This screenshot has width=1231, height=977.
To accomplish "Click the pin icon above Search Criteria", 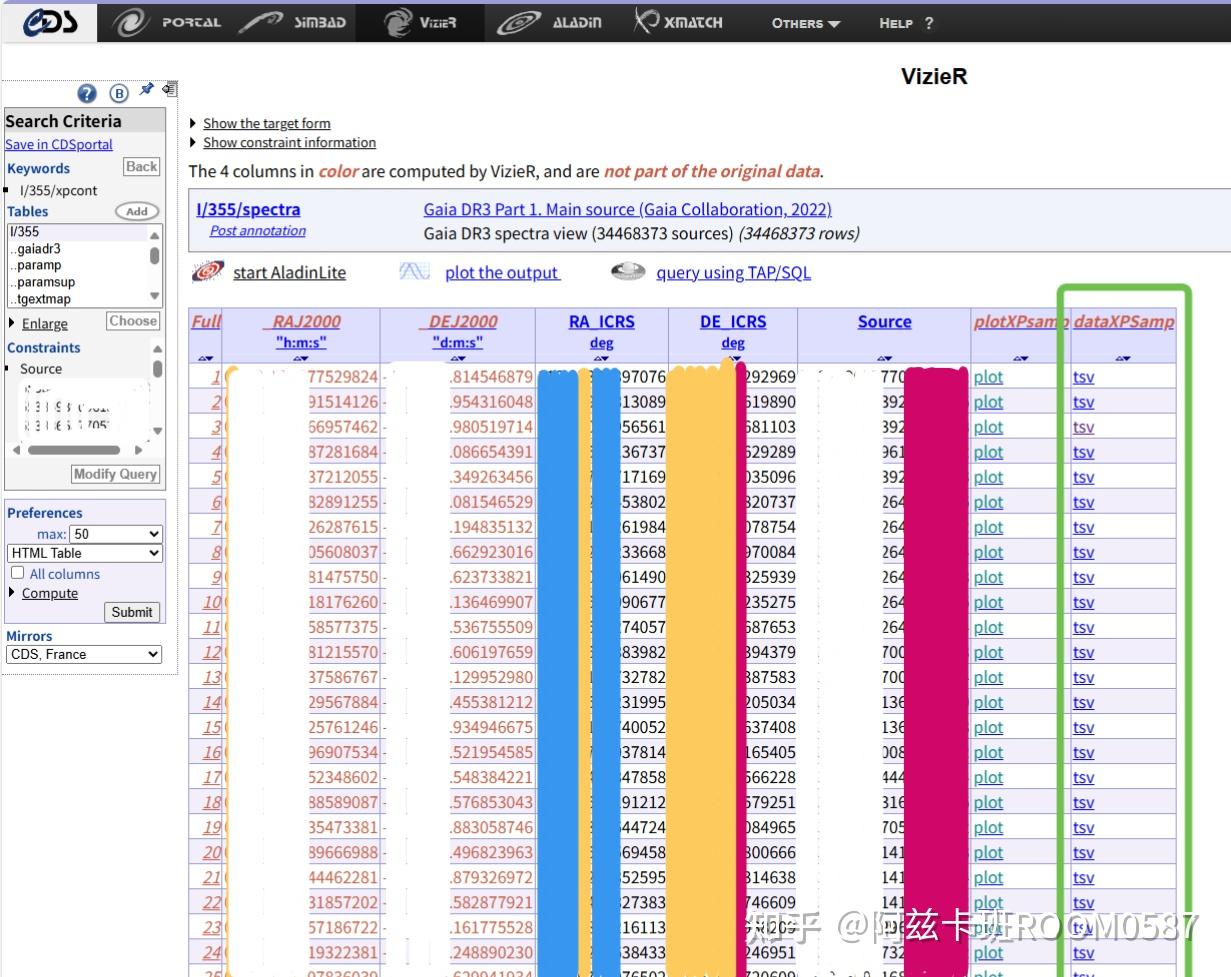I will (x=146, y=89).
